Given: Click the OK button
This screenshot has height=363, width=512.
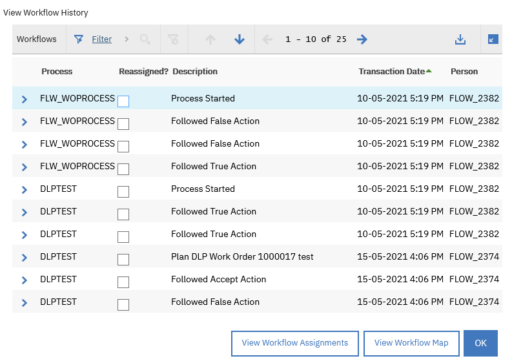Looking at the screenshot, I should pos(481,343).
